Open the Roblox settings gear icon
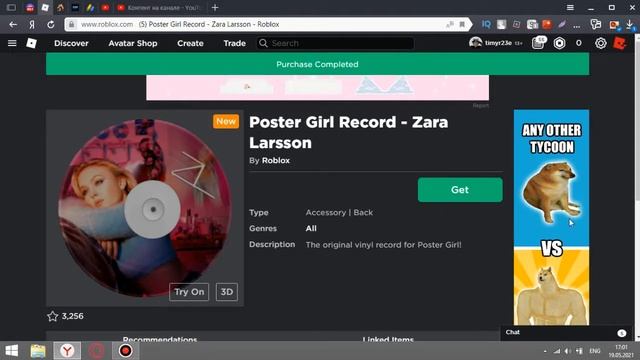The width and height of the screenshot is (640, 360). click(600, 43)
